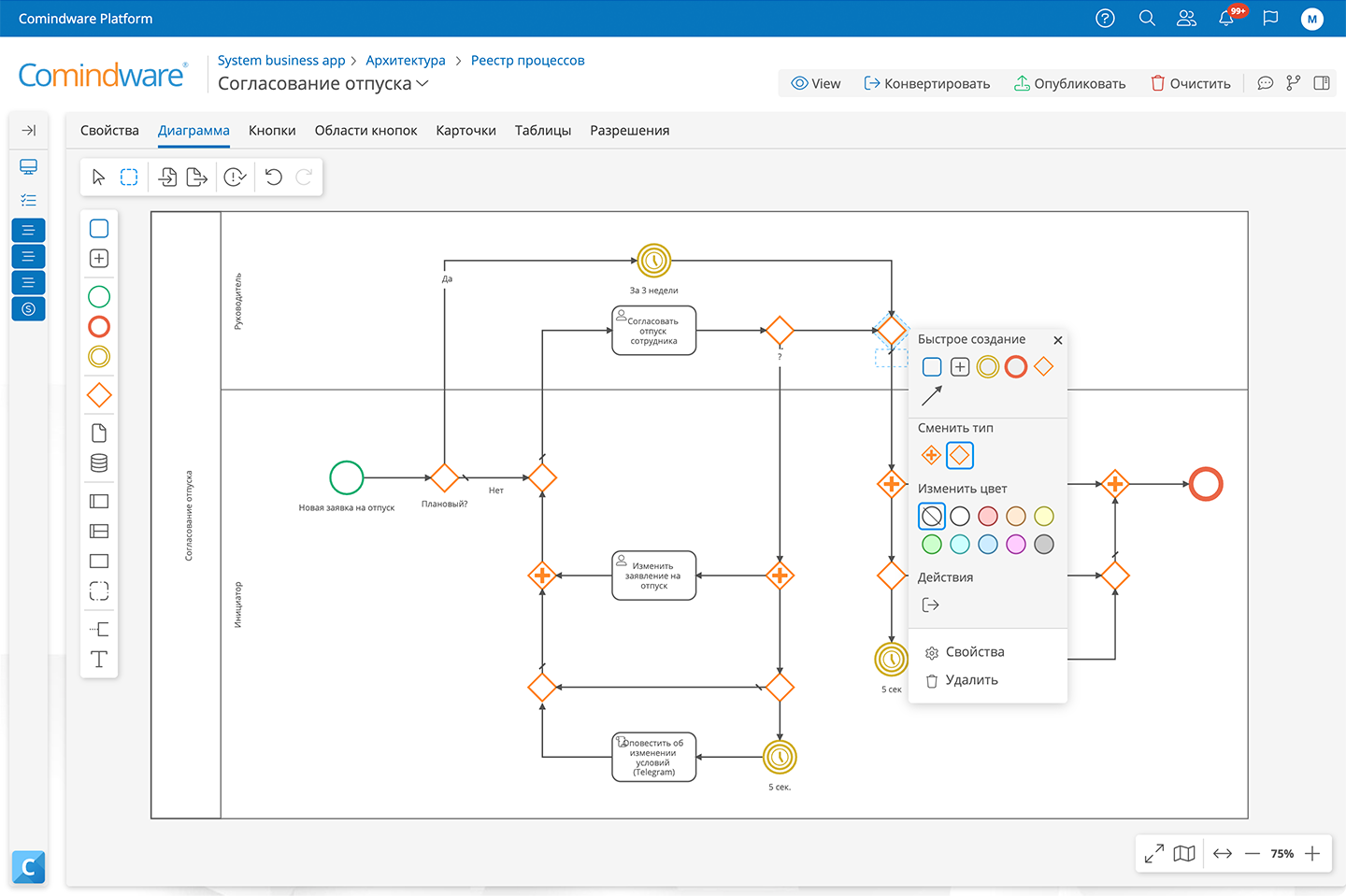Click the flag icon in top bar
1346x896 pixels.
pos(1270,19)
